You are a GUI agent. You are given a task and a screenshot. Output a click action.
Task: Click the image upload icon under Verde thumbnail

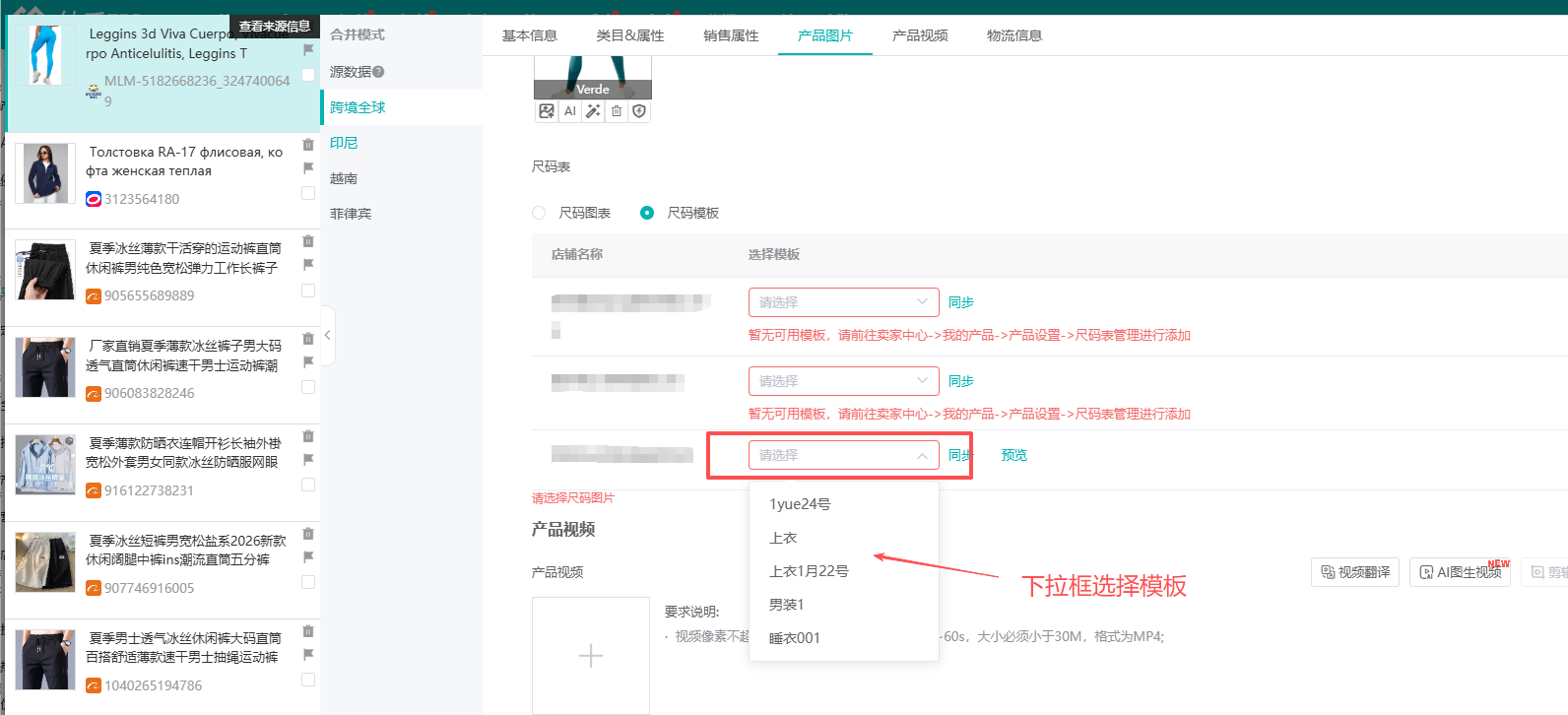[547, 111]
